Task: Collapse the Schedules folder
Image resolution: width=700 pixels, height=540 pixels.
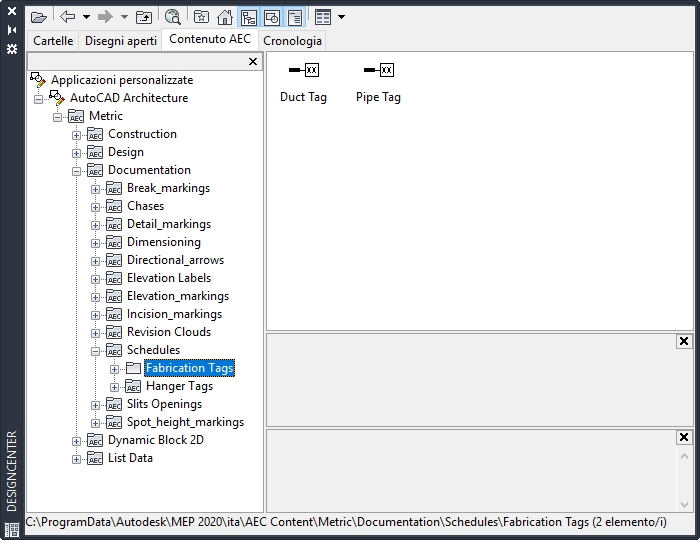Action: 95,351
